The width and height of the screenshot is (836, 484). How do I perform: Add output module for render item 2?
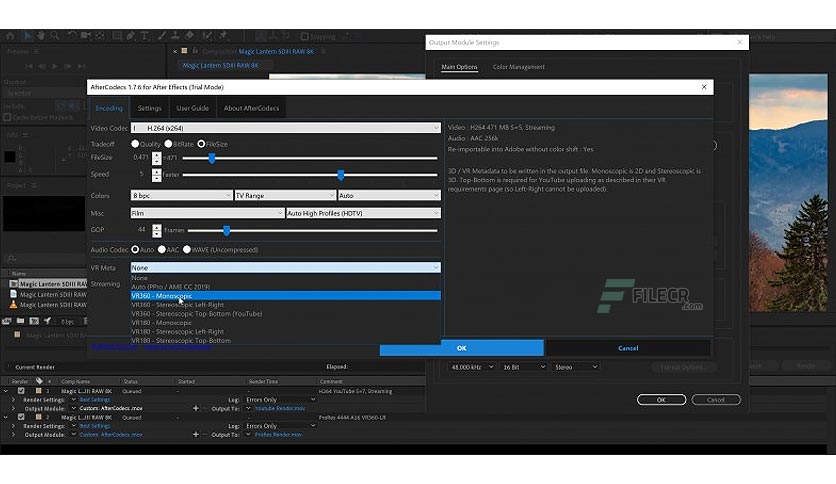click(x=196, y=434)
